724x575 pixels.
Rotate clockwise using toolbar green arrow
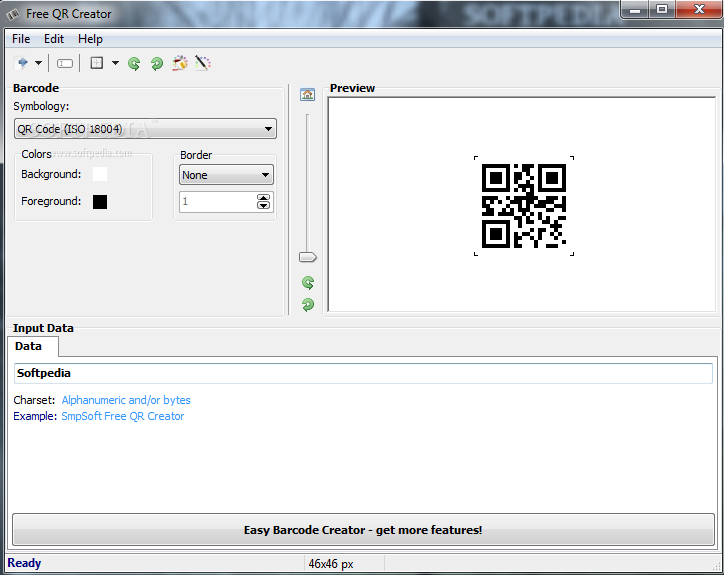[x=157, y=63]
